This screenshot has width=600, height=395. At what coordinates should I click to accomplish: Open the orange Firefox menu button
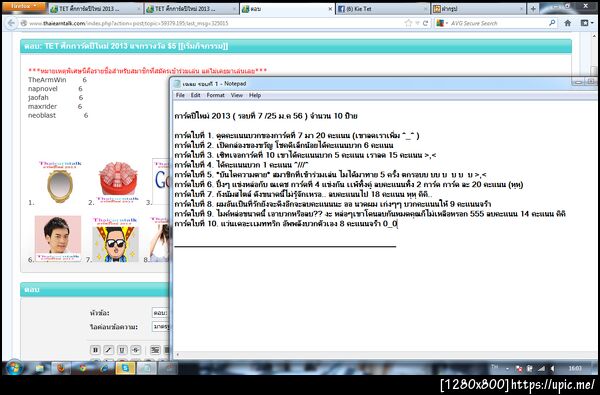click(x=24, y=7)
